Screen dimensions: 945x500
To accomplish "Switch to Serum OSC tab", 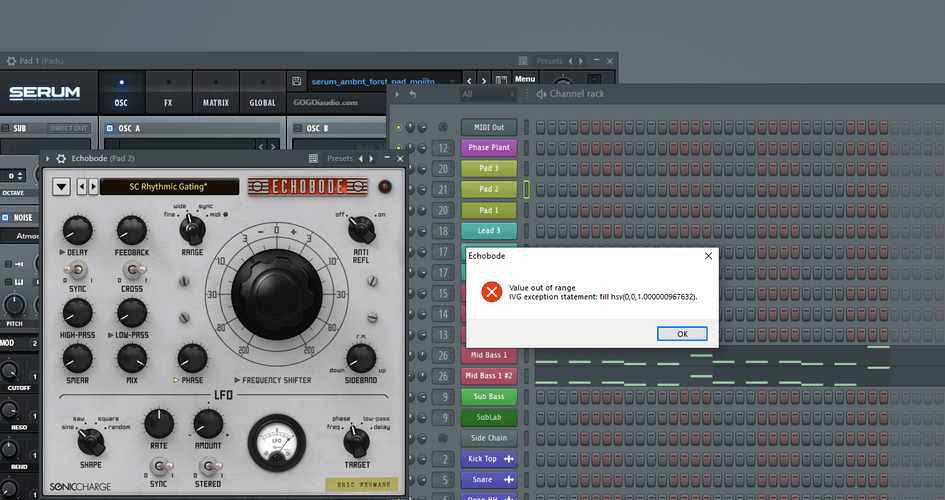I will click(121, 92).
